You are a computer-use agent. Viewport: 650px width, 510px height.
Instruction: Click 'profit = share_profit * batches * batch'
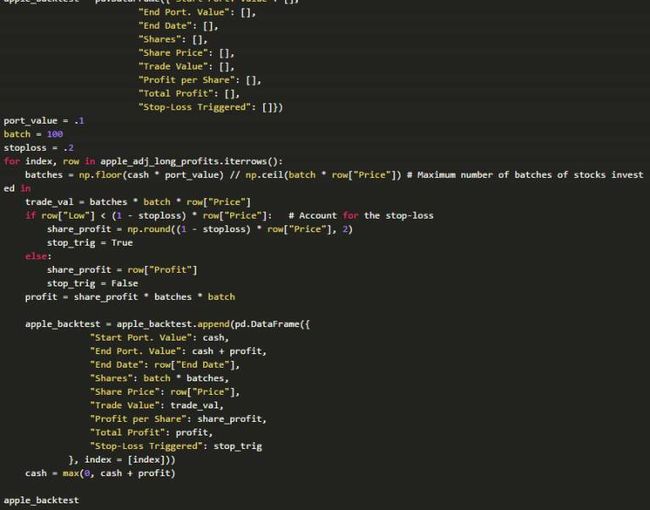130,297
